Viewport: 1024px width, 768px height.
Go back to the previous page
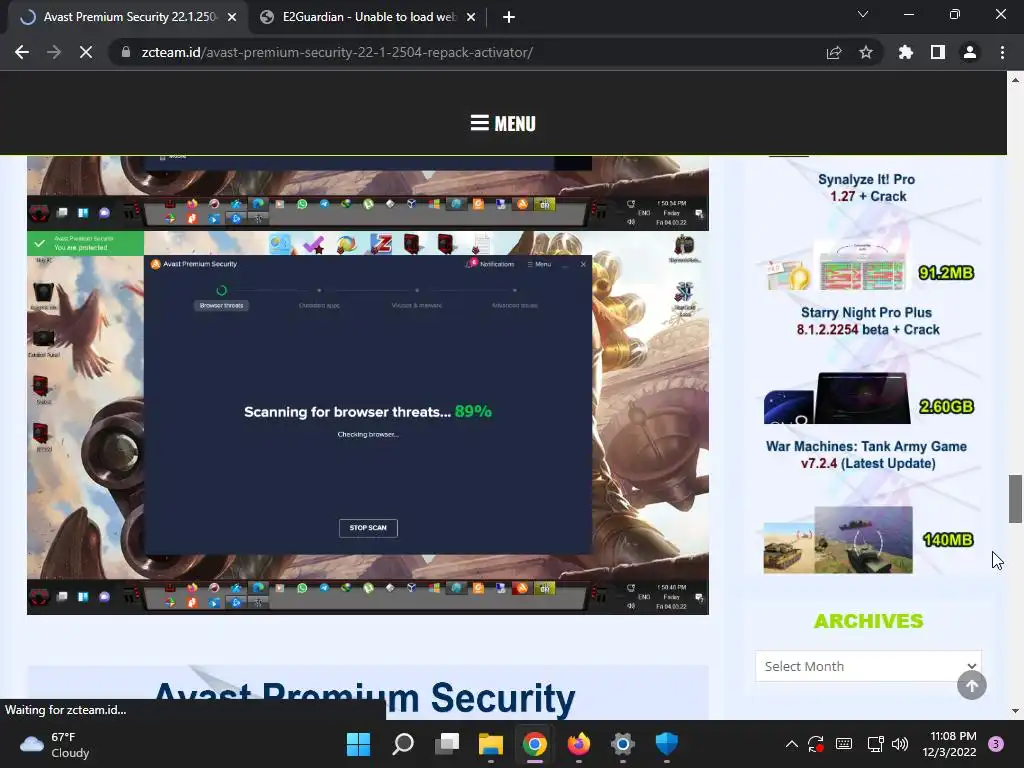[x=22, y=52]
